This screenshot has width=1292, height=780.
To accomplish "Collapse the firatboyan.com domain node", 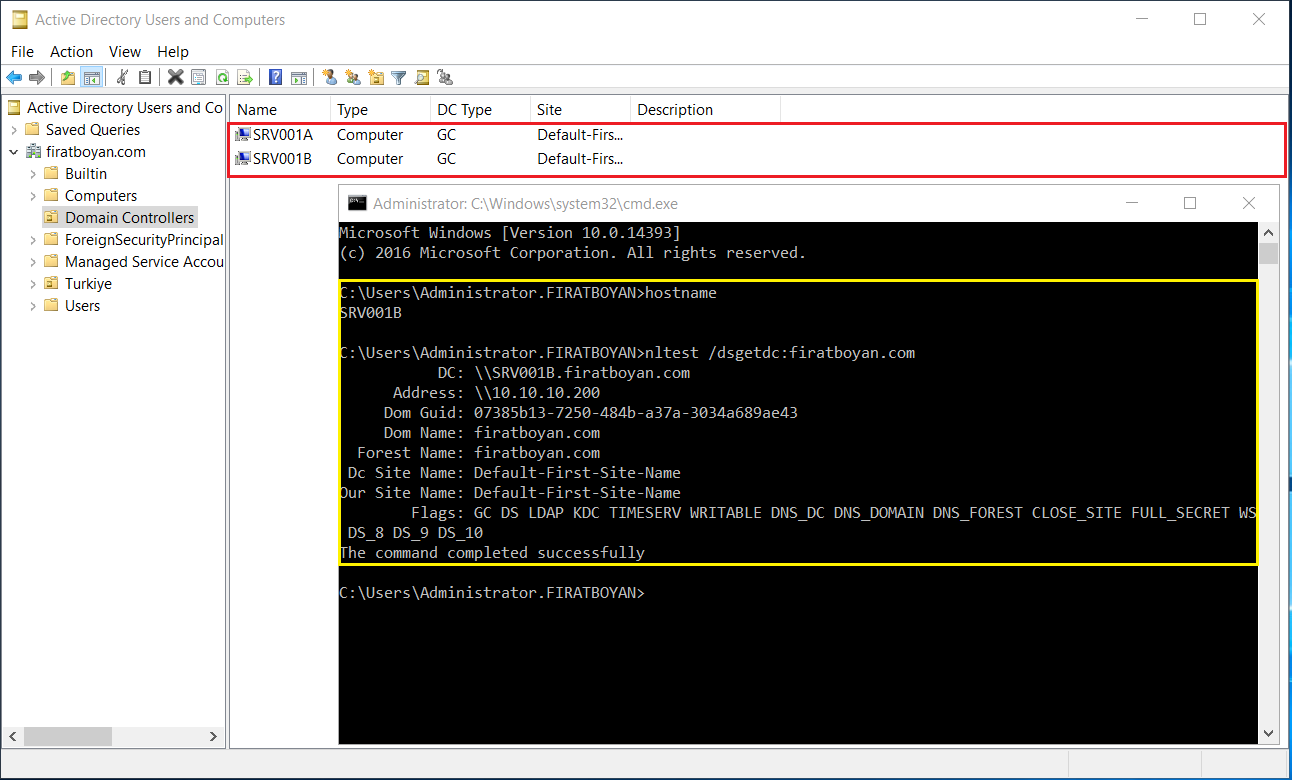I will coord(14,152).
